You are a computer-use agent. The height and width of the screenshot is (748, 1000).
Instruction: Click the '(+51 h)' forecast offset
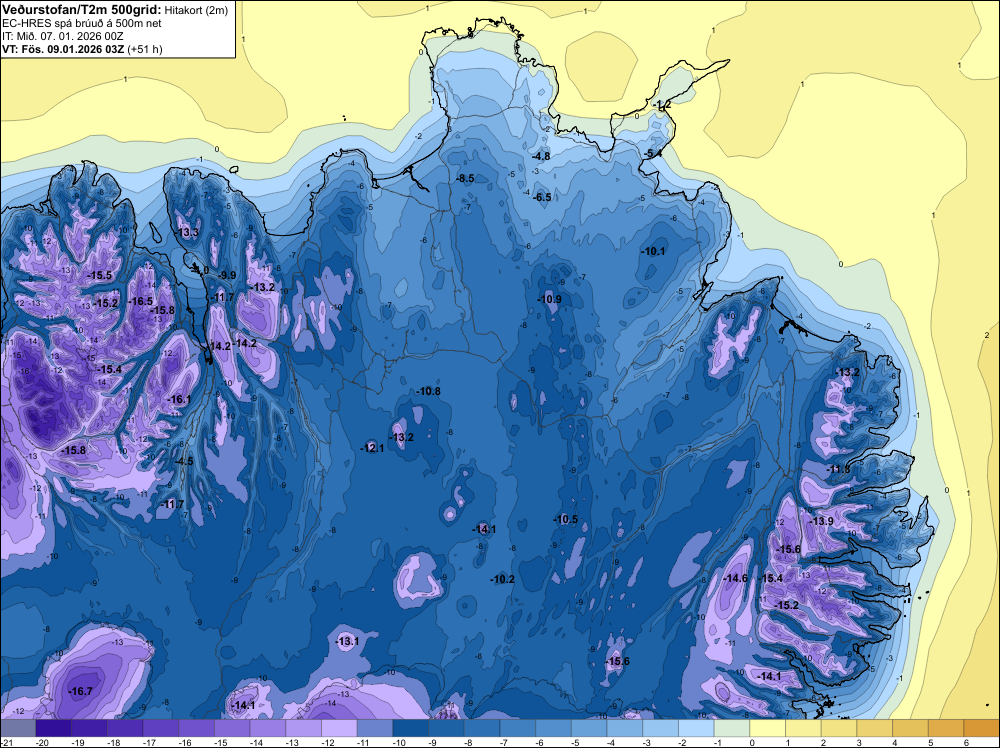click(x=145, y=49)
